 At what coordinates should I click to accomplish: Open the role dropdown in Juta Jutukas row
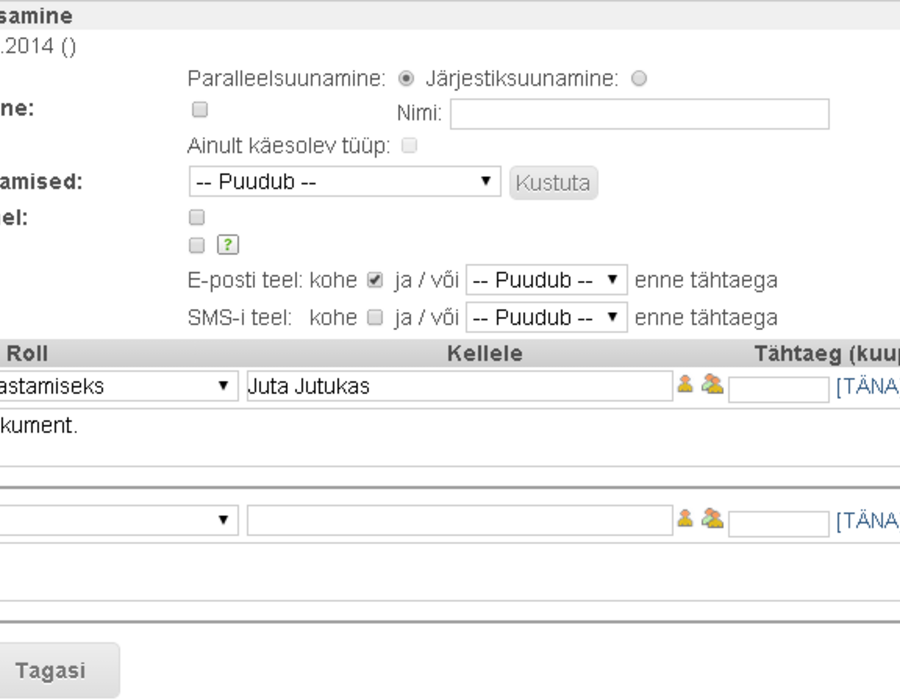118,386
